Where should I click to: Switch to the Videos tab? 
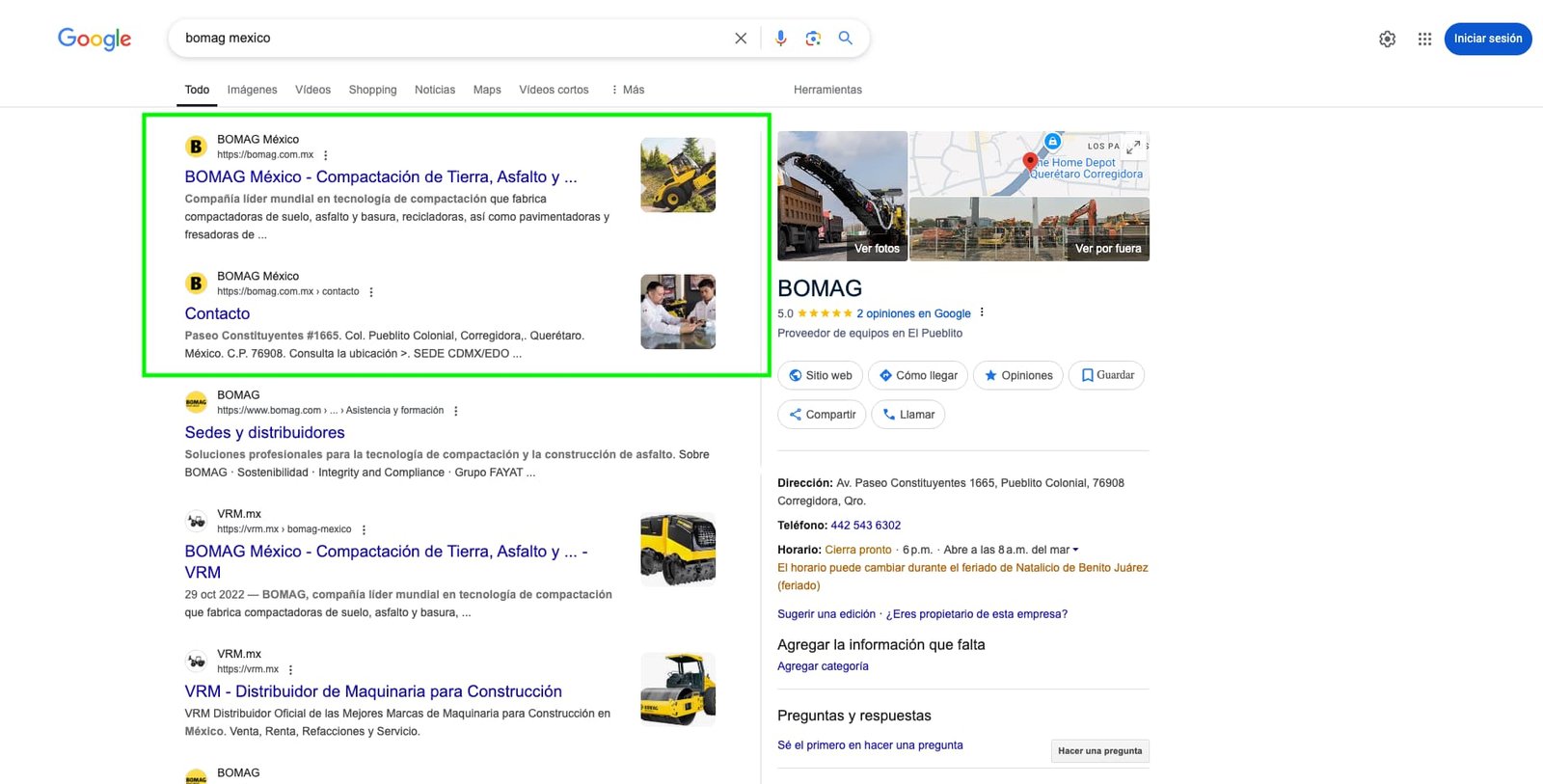click(312, 90)
